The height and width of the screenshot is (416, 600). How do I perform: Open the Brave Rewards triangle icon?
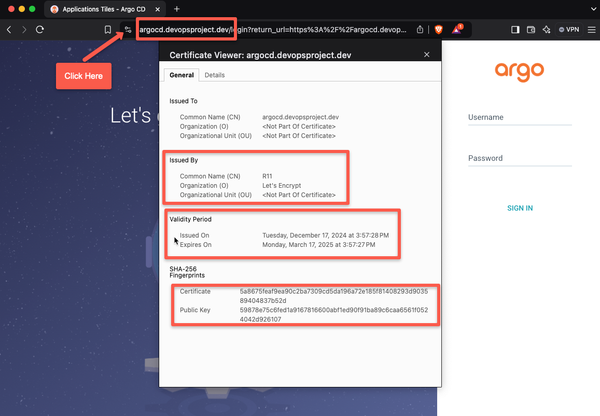click(x=459, y=30)
